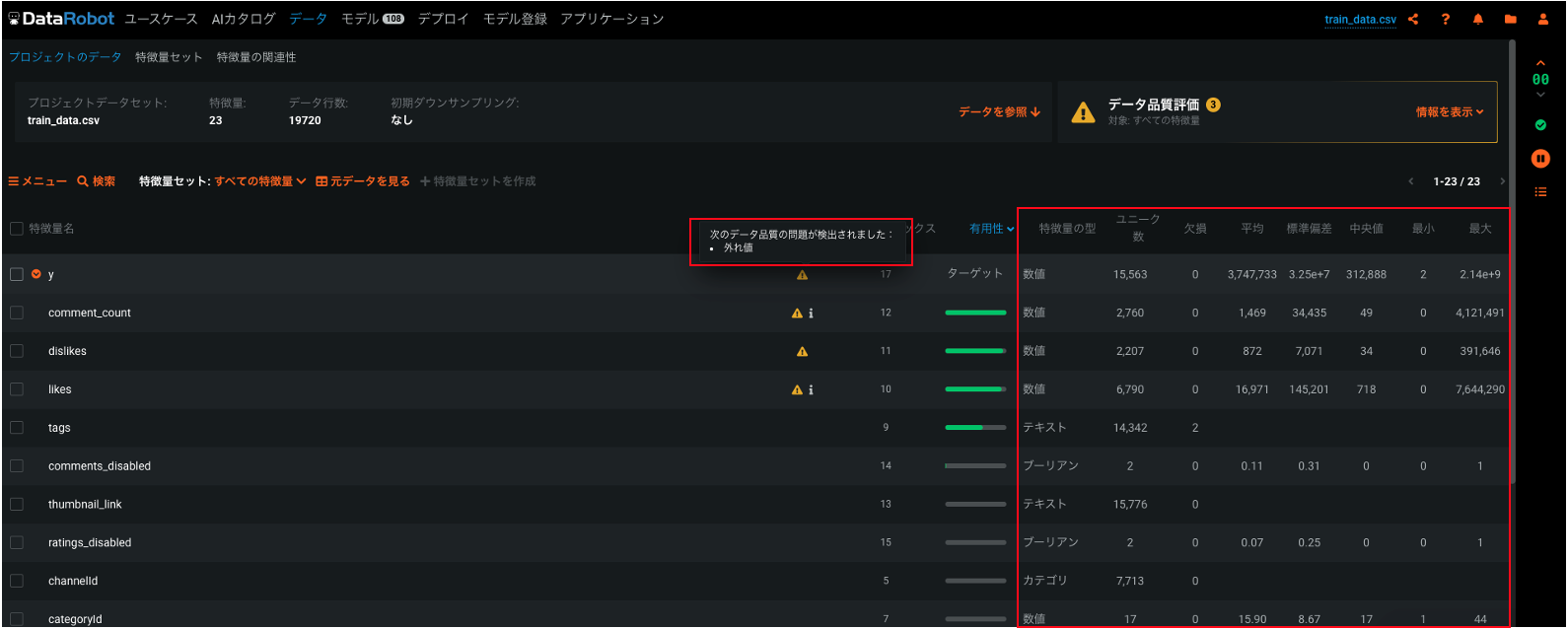Image resolution: width=1568 pixels, height=629 pixels.
Task: Open the デプロイ menu
Action: [443, 19]
